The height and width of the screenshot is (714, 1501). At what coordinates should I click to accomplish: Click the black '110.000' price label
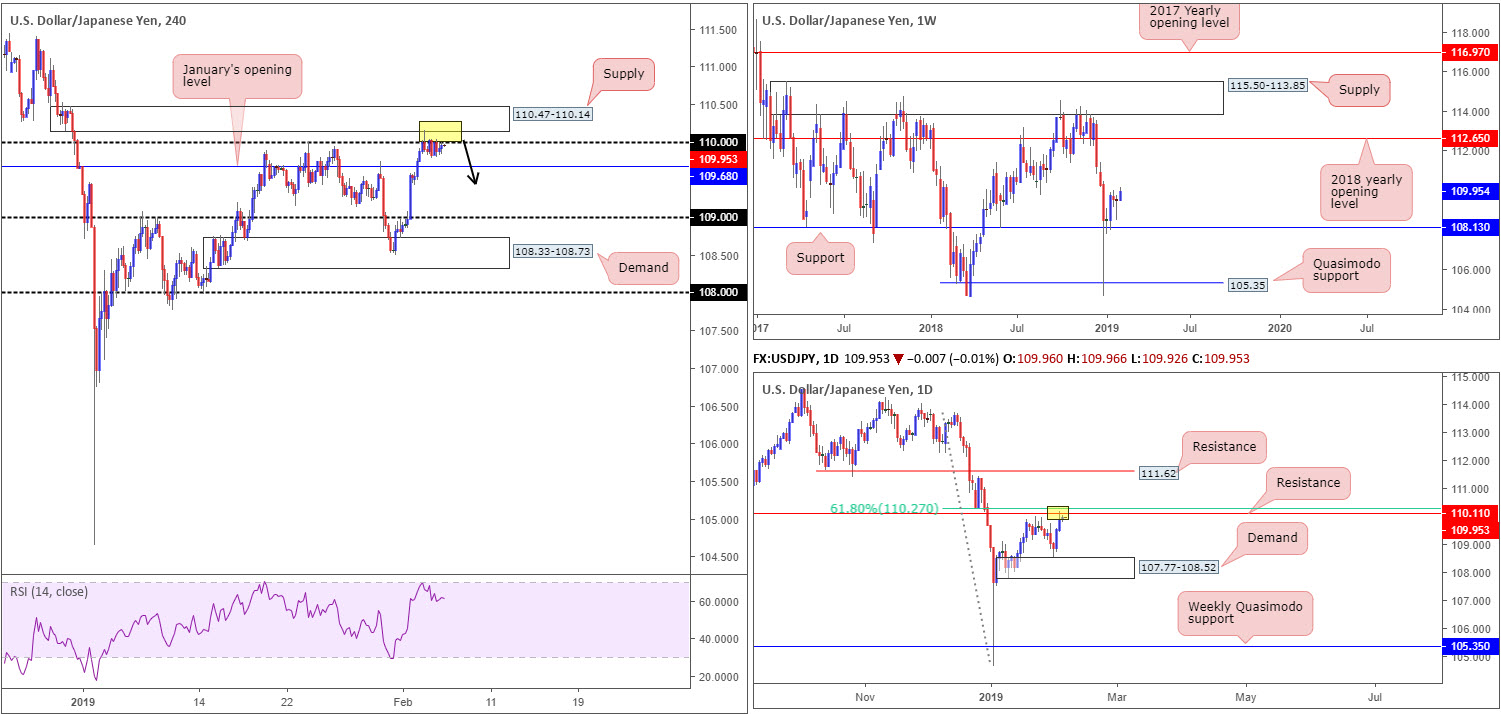click(718, 142)
